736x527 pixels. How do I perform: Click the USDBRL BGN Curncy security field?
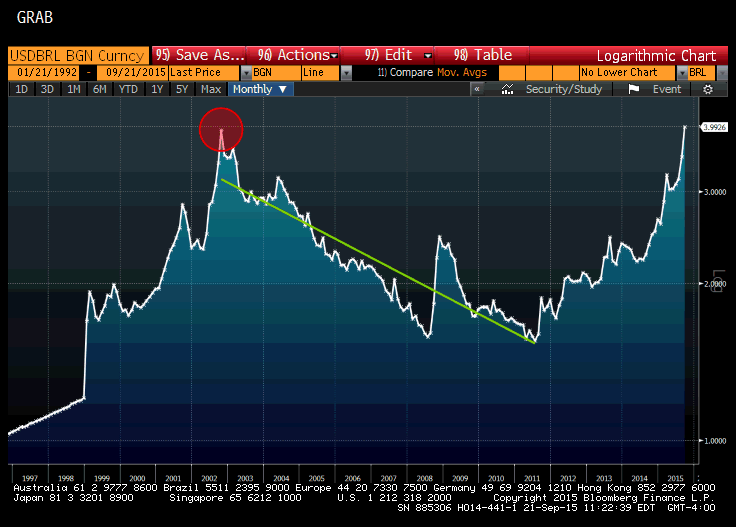78,55
